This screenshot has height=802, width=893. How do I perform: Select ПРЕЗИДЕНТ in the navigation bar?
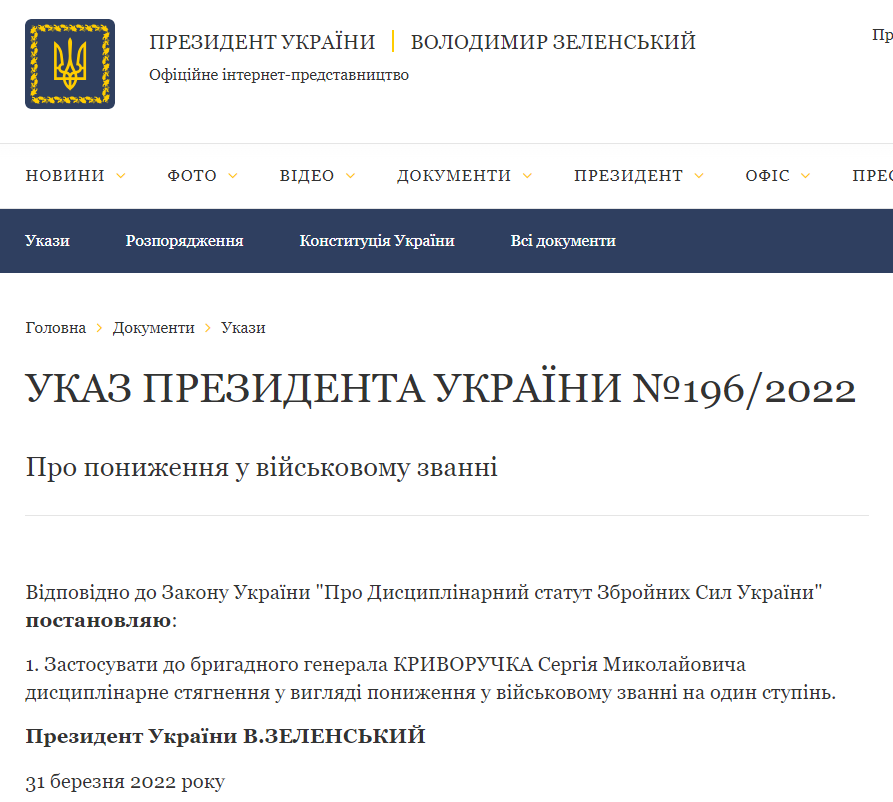[631, 175]
